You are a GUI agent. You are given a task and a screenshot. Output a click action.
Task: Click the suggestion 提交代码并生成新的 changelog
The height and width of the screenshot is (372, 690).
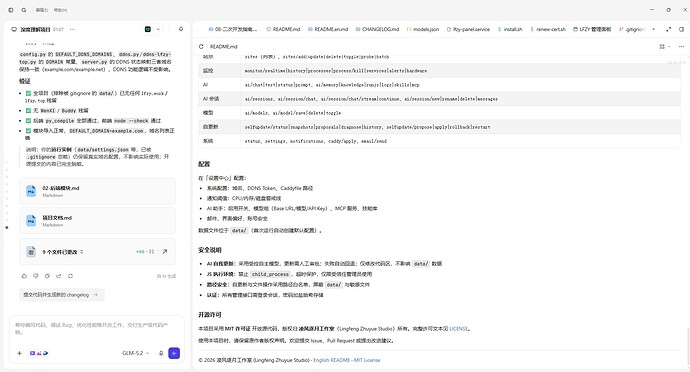pyautogui.click(x=62, y=295)
